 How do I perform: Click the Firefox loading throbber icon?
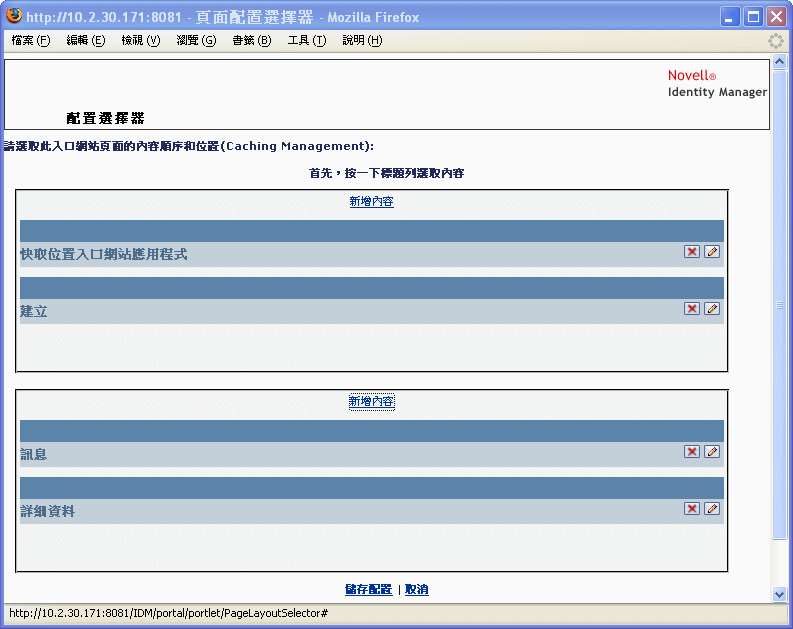(x=775, y=41)
